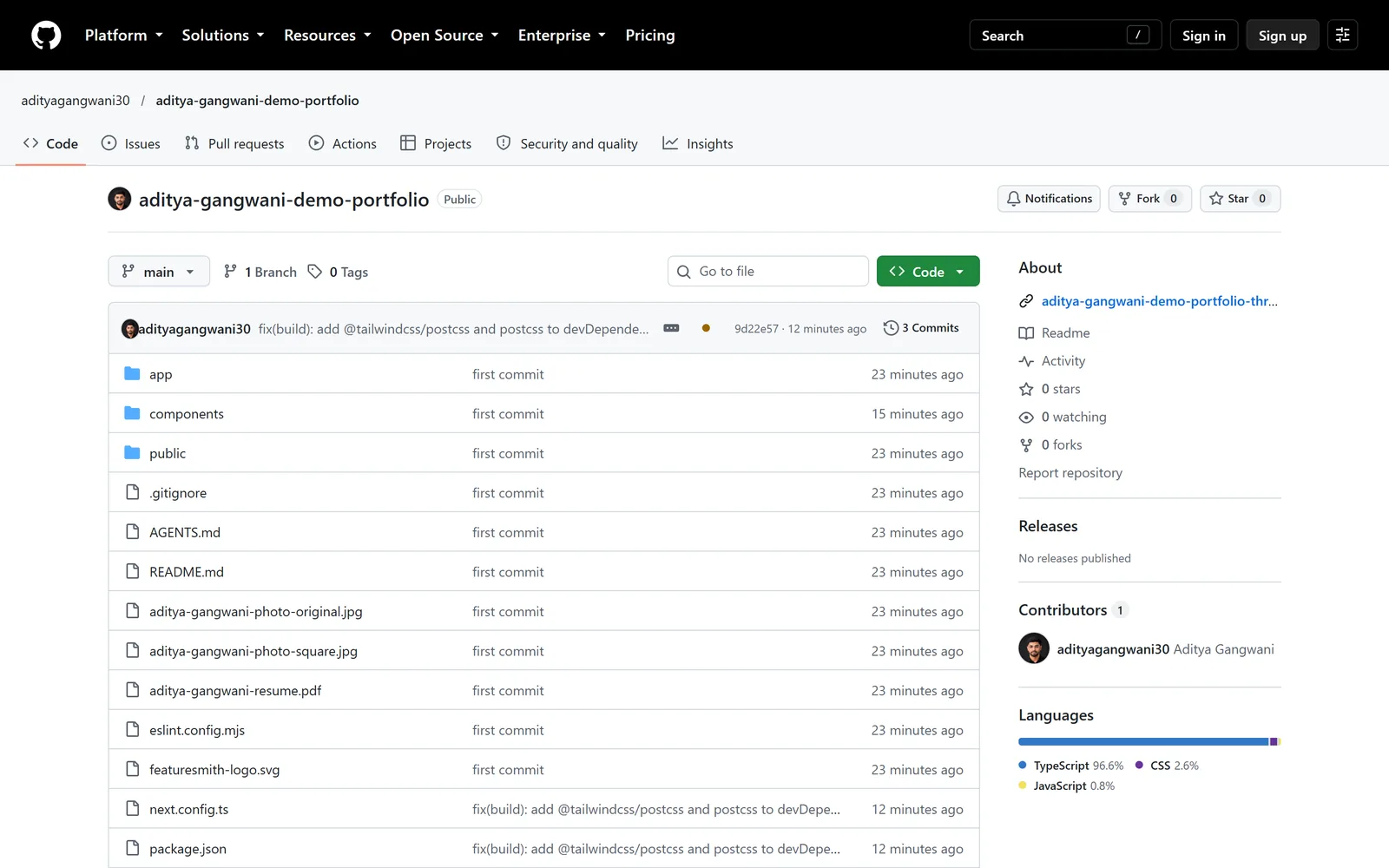The width and height of the screenshot is (1389, 868).
Task: Click the commit message ellipsis icon
Action: click(671, 328)
